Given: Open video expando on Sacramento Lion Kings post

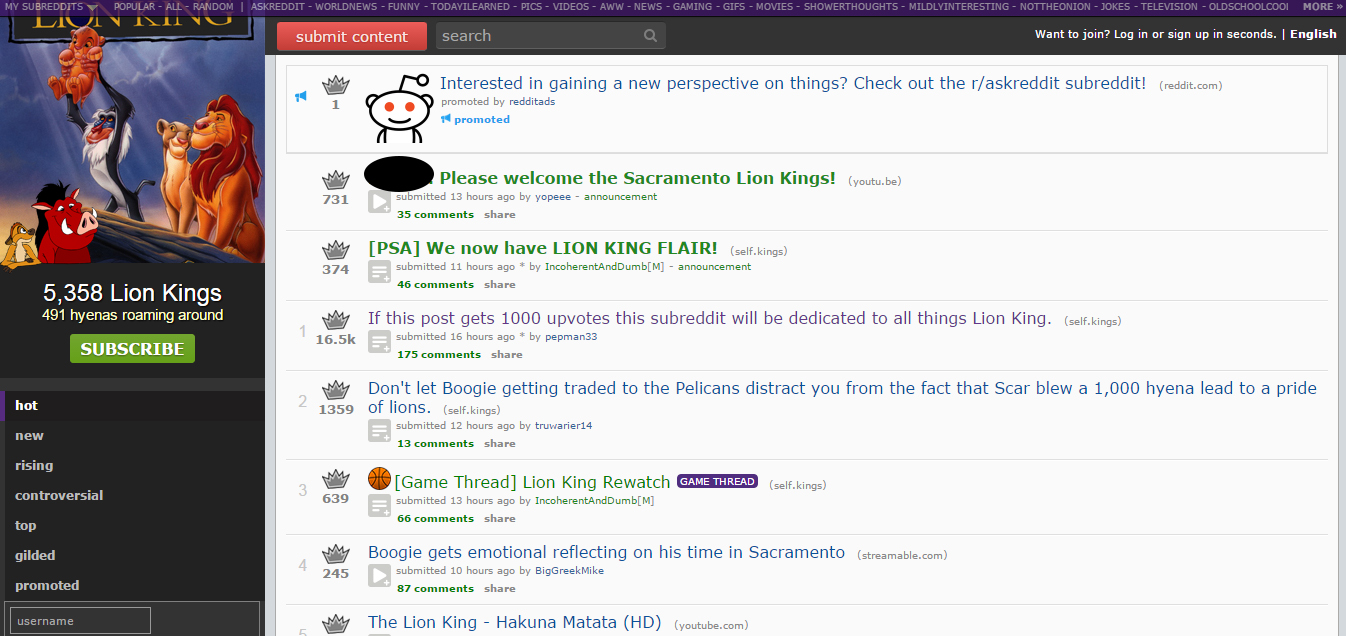Looking at the screenshot, I should (x=379, y=202).
